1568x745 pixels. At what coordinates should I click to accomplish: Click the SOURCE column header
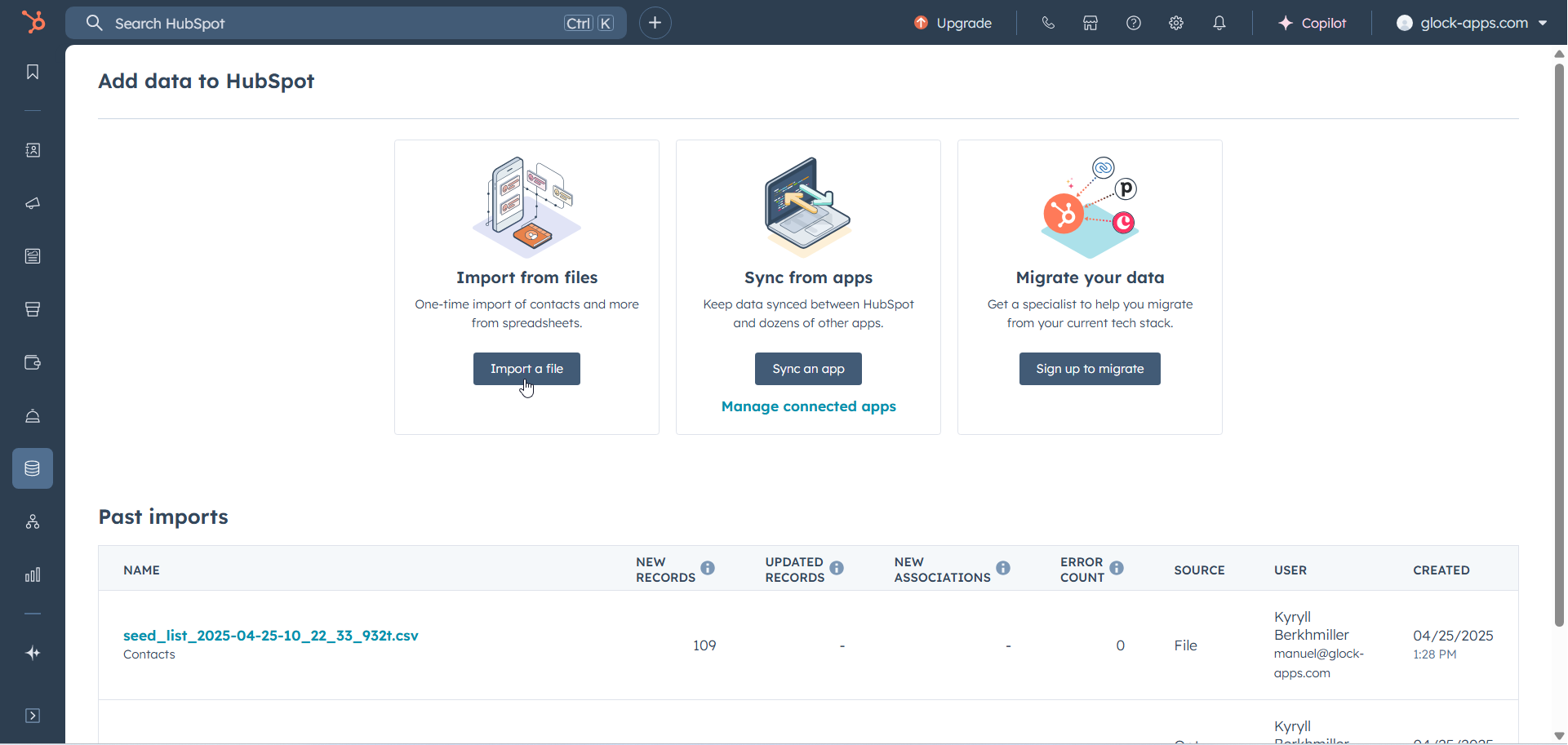click(x=1199, y=570)
